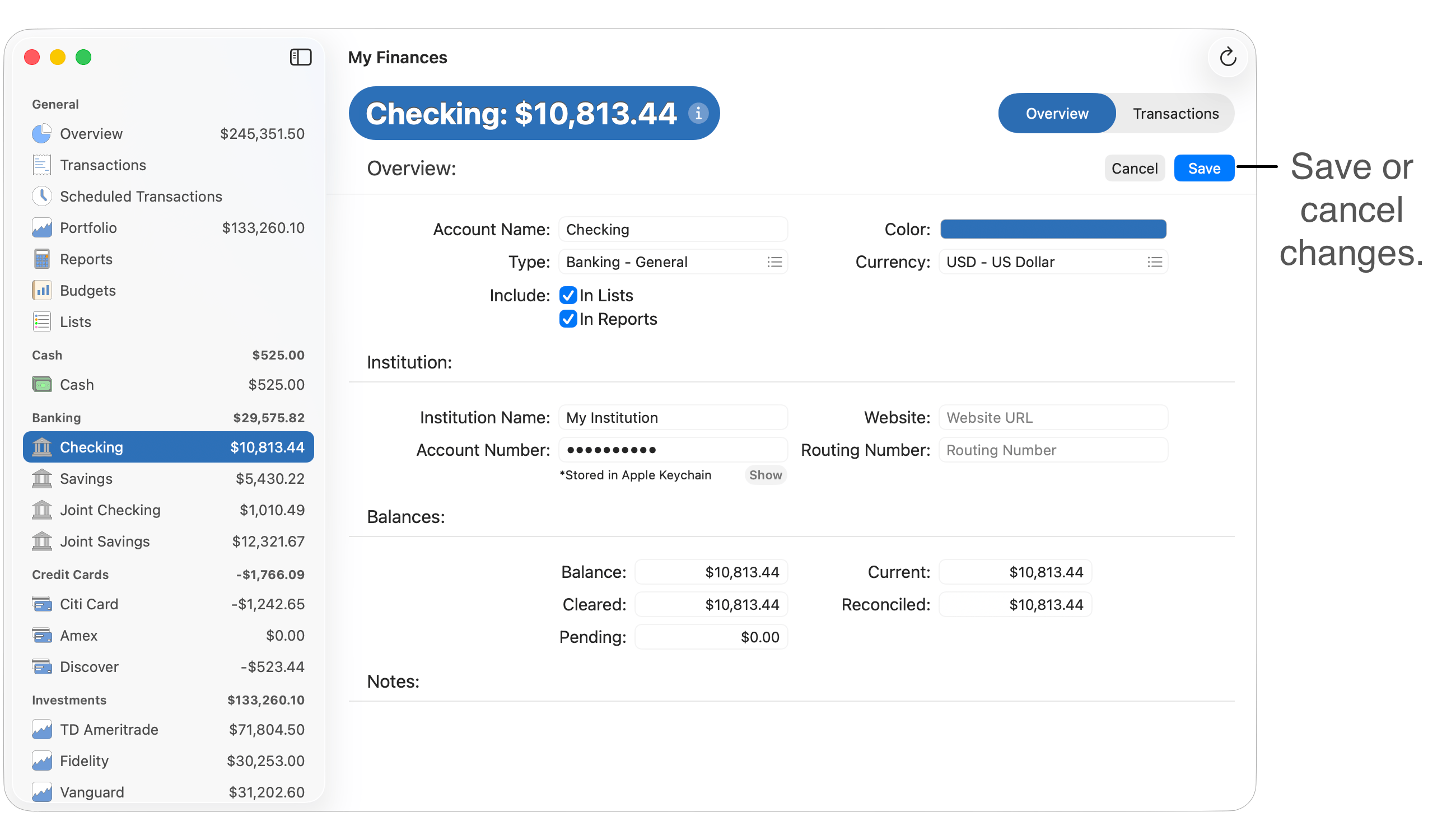The width and height of the screenshot is (1456, 840).
Task: Open the Type dropdown Banking - General
Action: [x=673, y=262]
